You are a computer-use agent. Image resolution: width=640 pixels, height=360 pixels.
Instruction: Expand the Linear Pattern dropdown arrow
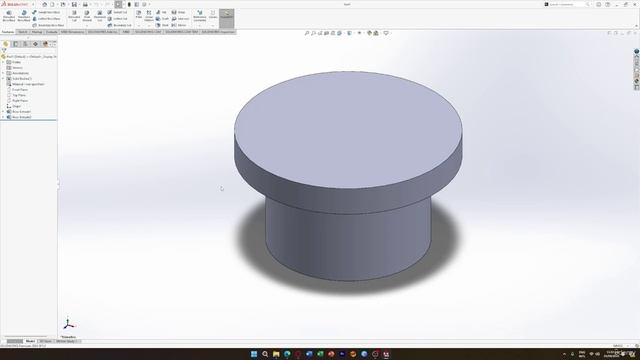tap(149, 25)
